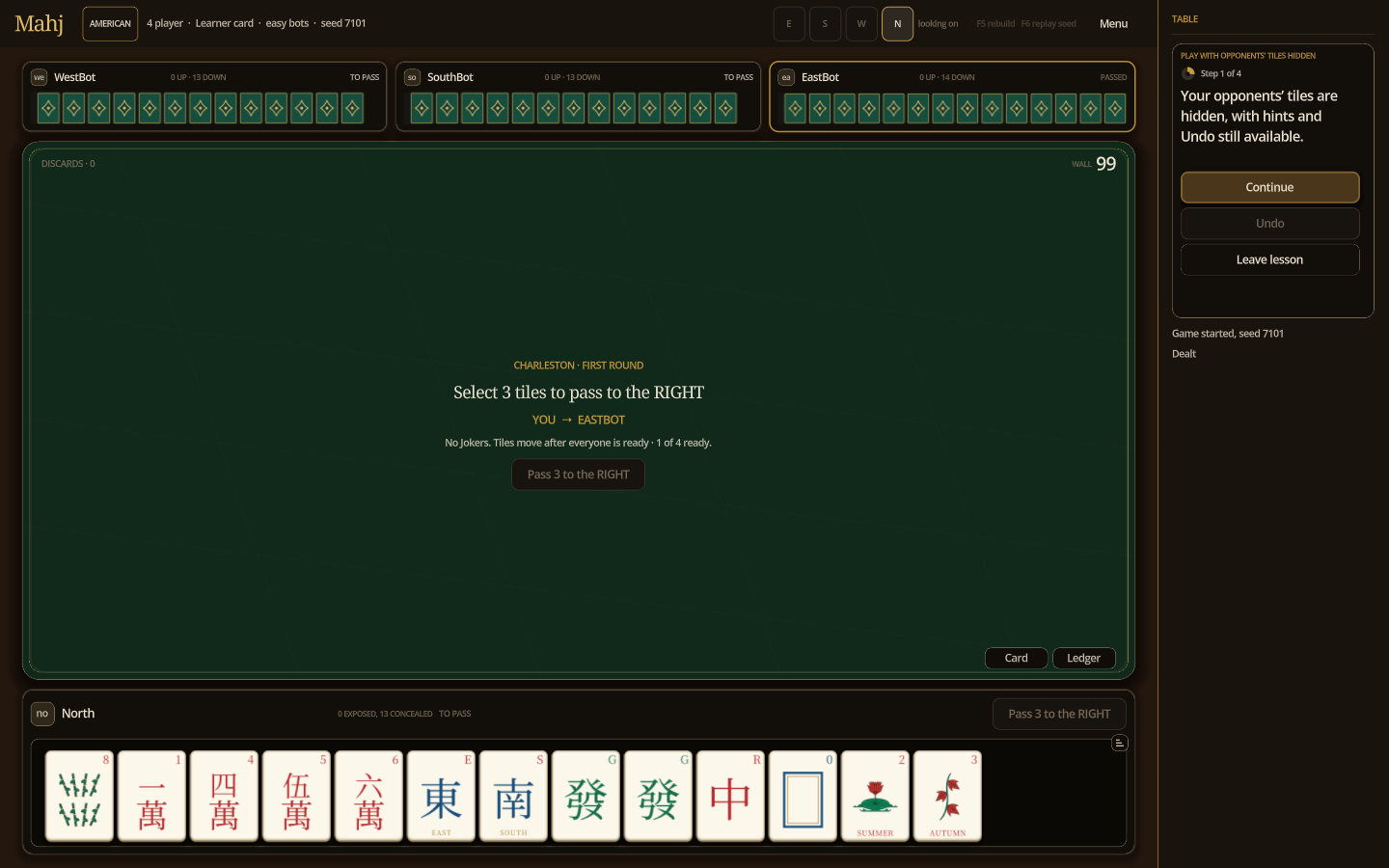Switch view to South seat (S)
Viewport: 1389px width, 868px height.
pyautogui.click(x=825, y=24)
